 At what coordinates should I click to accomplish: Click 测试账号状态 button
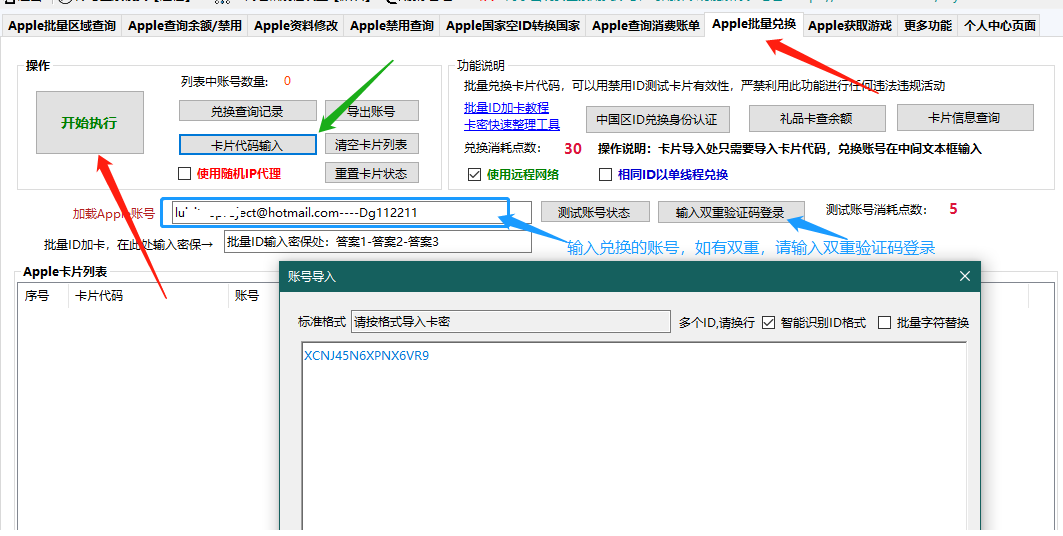(x=594, y=212)
